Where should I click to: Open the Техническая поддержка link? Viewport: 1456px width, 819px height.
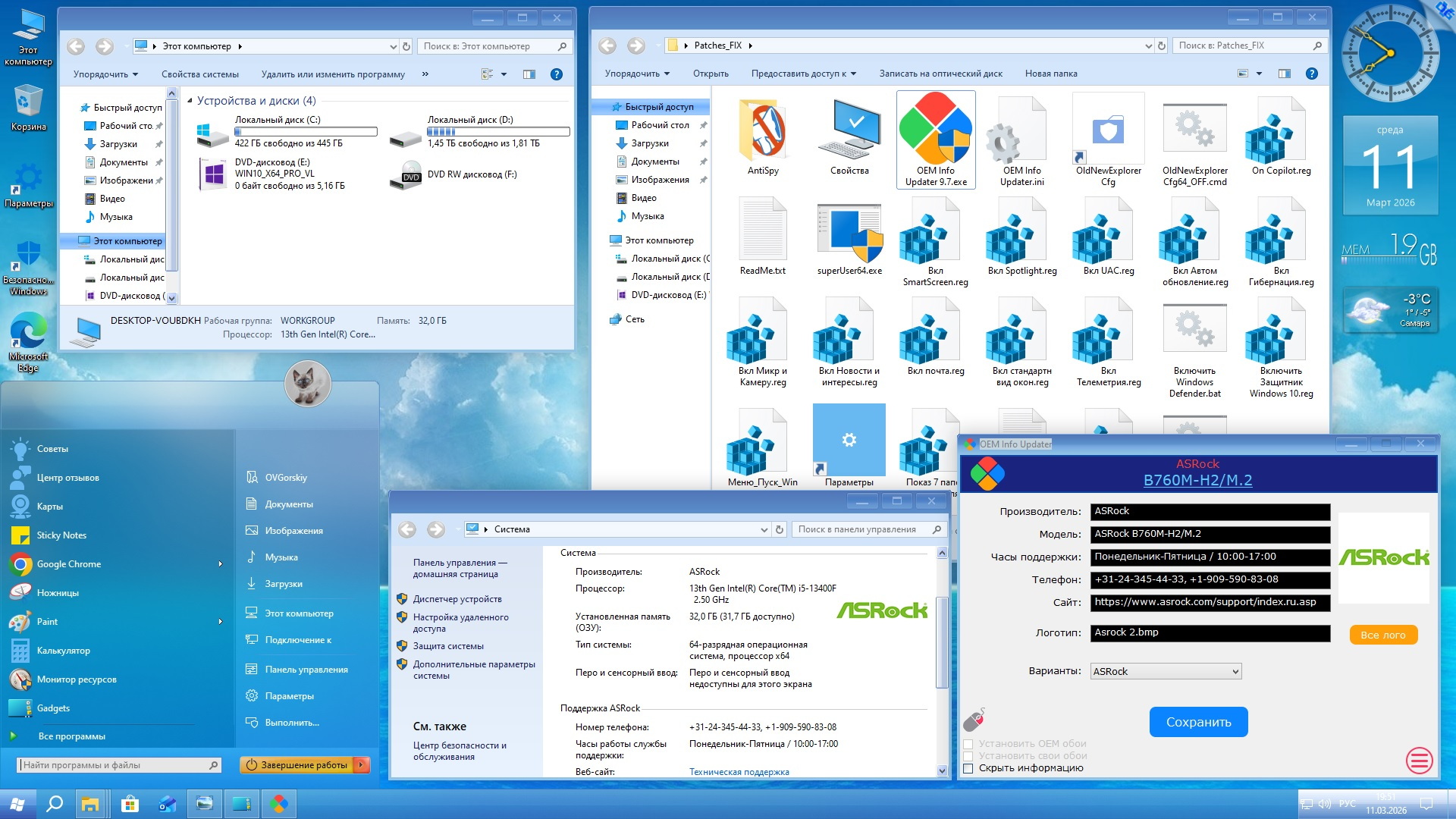(739, 772)
